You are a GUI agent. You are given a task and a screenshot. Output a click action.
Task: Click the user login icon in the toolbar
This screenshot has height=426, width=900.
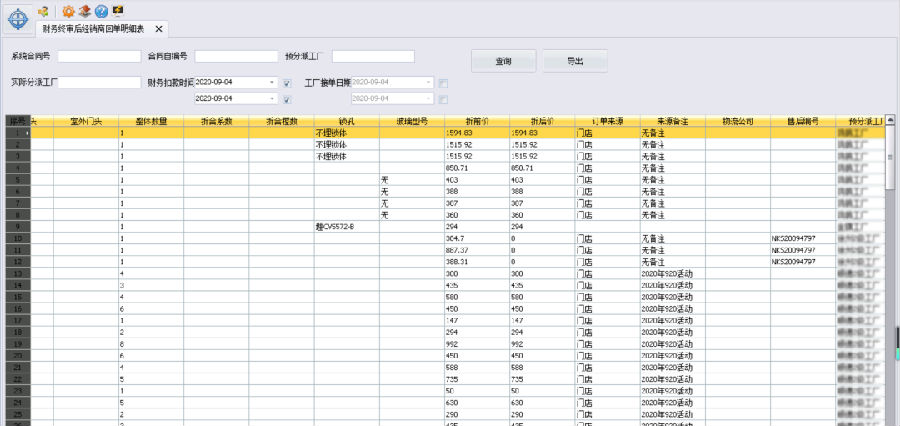pos(42,11)
